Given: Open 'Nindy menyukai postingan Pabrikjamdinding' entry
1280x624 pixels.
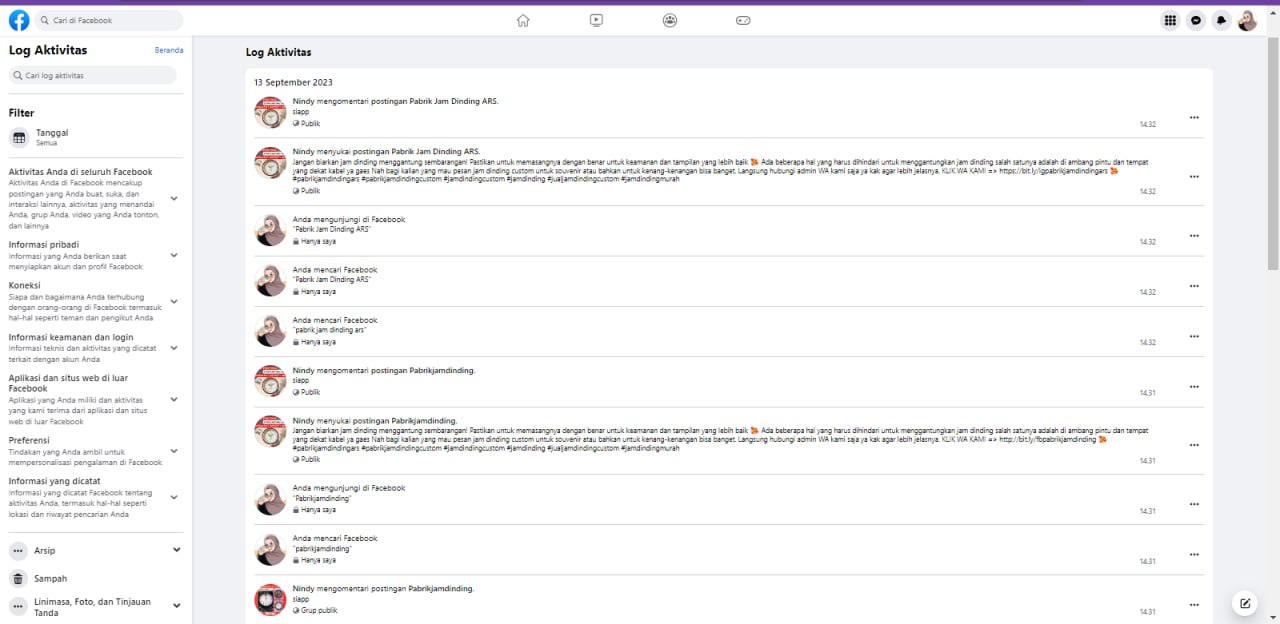Looking at the screenshot, I should pyautogui.click(x=375, y=420).
